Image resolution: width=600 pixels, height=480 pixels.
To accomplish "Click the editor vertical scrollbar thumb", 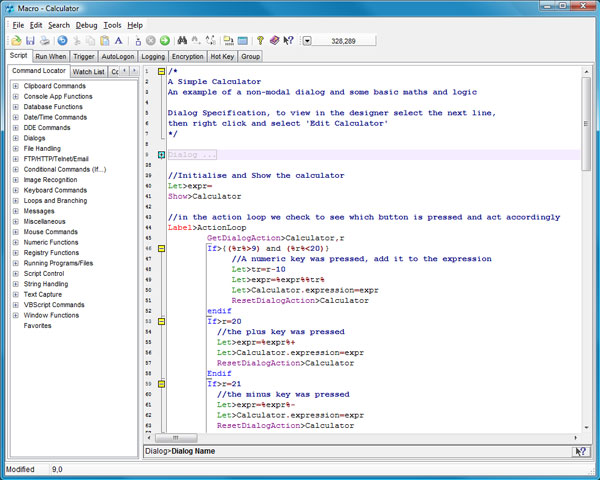I will pyautogui.click(x=586, y=124).
